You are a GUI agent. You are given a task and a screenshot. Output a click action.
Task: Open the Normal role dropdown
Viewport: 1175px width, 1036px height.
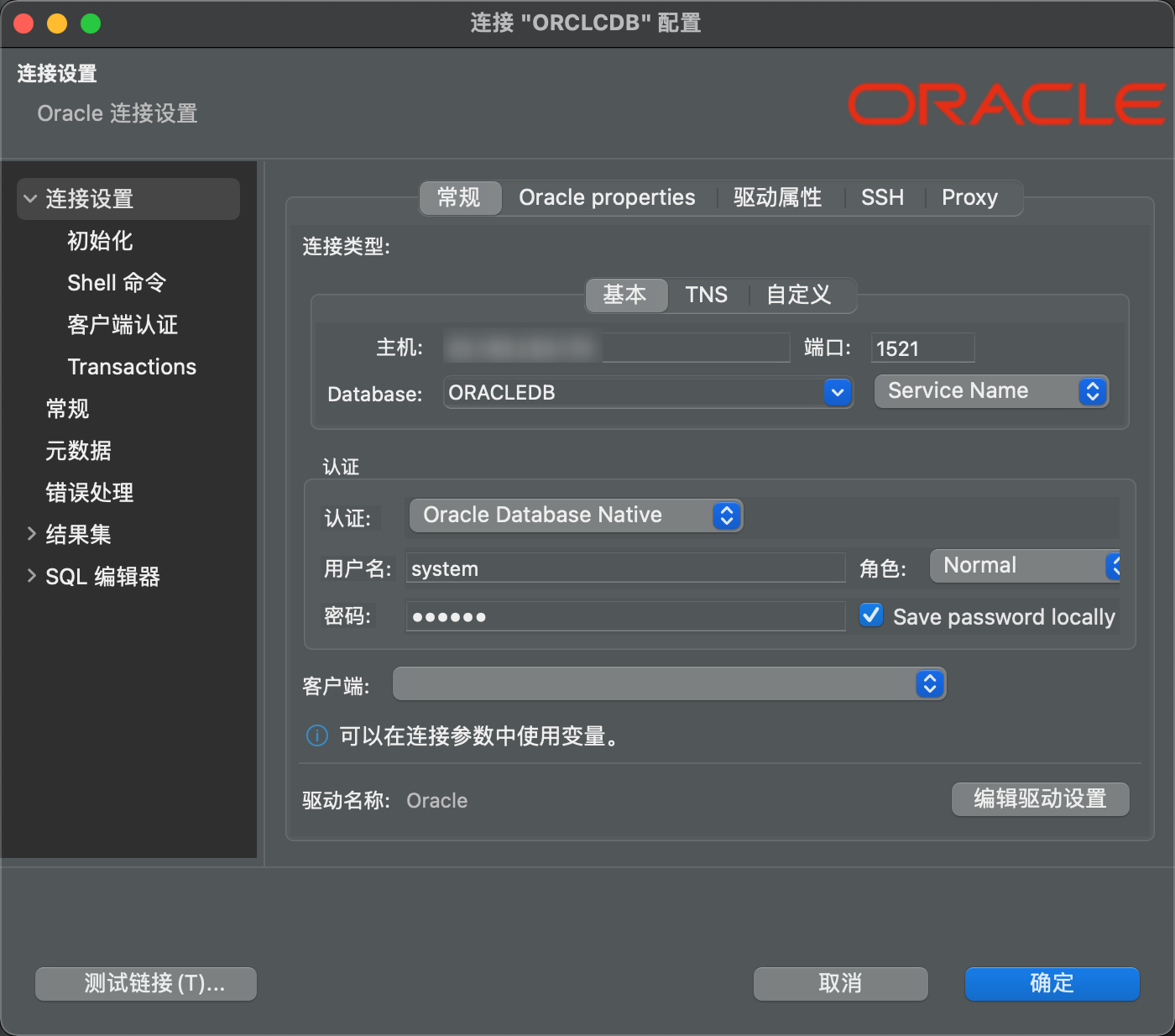[x=1025, y=566]
